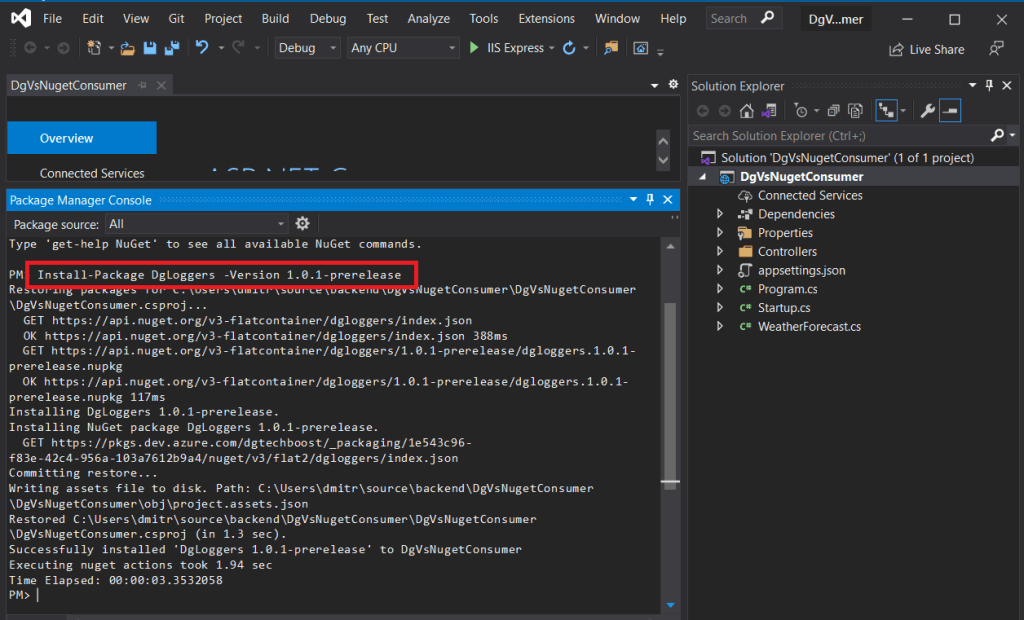This screenshot has height=620, width=1024.
Task: Pin the Solution Explorer panel
Action: [x=989, y=86]
